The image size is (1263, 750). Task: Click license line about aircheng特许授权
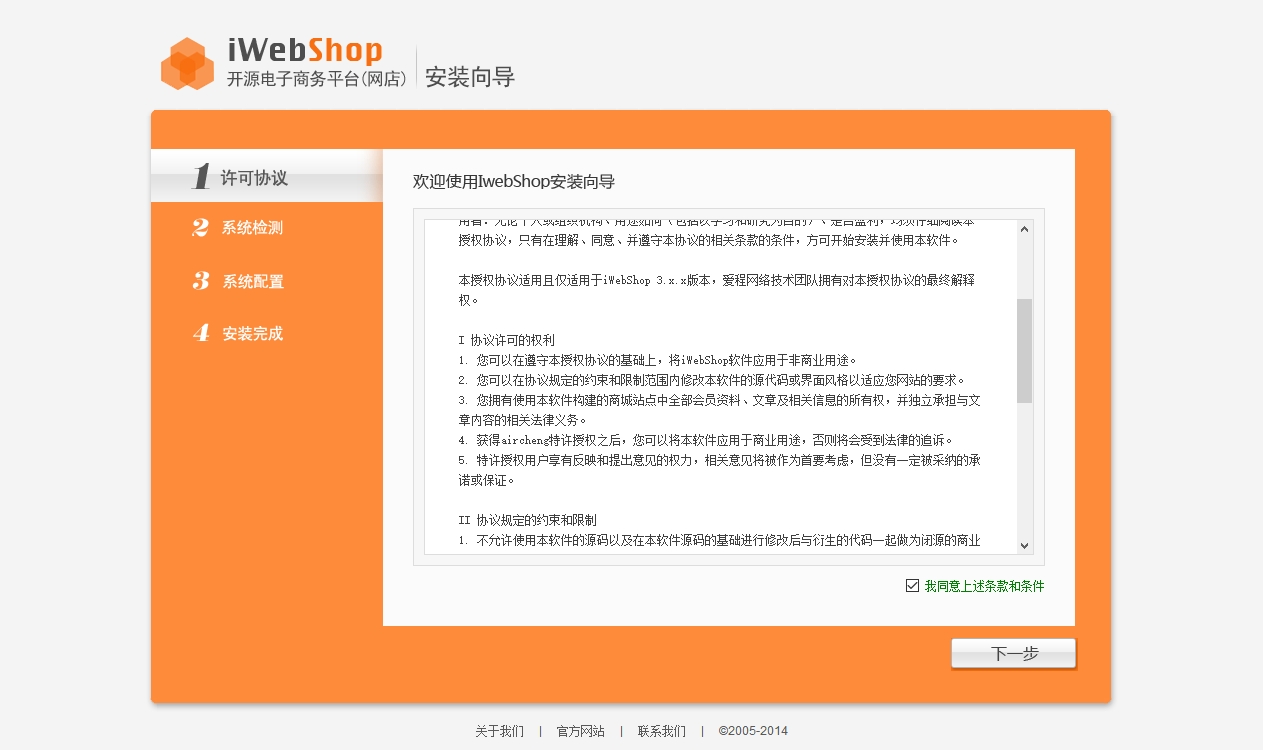(706, 440)
